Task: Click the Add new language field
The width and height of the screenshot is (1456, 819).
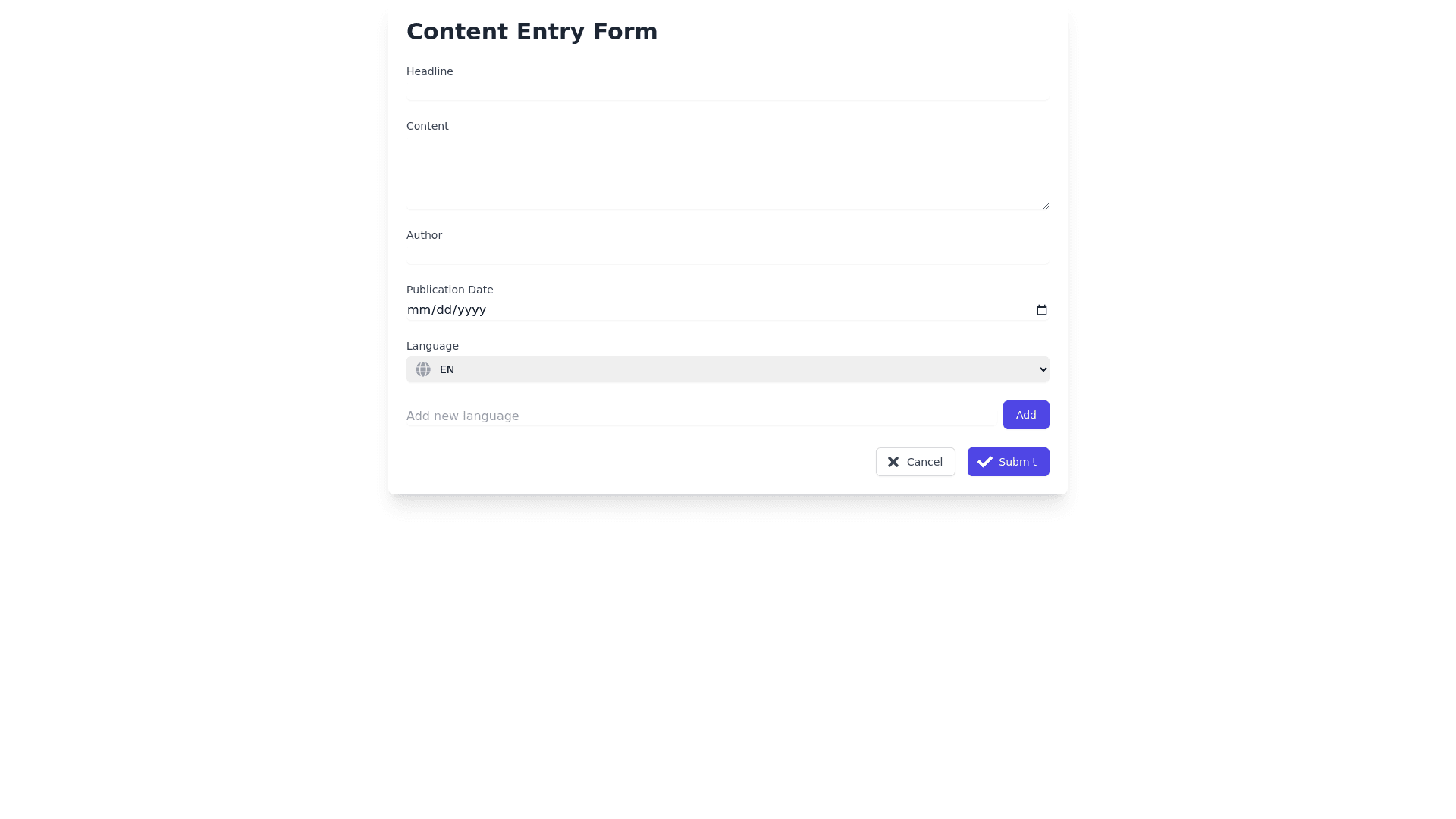Action: click(x=699, y=416)
